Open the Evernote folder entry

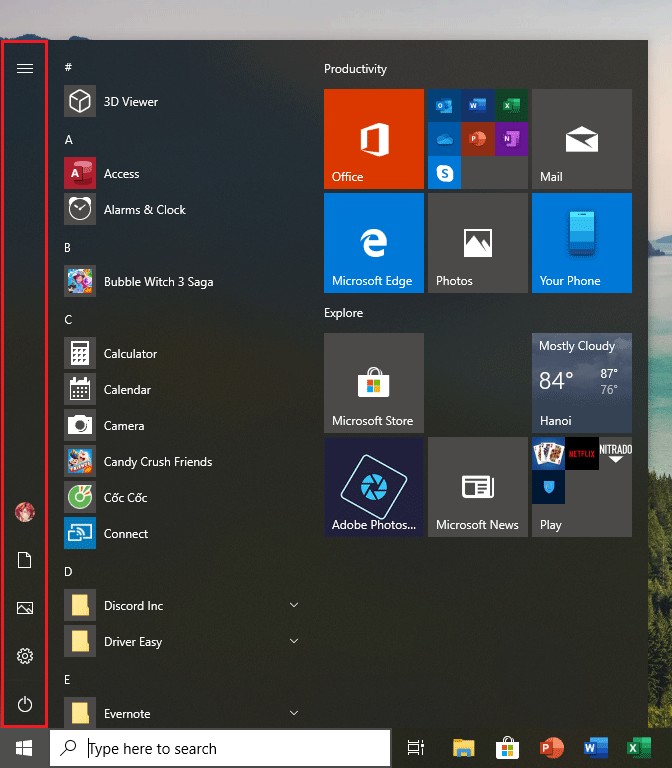point(181,713)
